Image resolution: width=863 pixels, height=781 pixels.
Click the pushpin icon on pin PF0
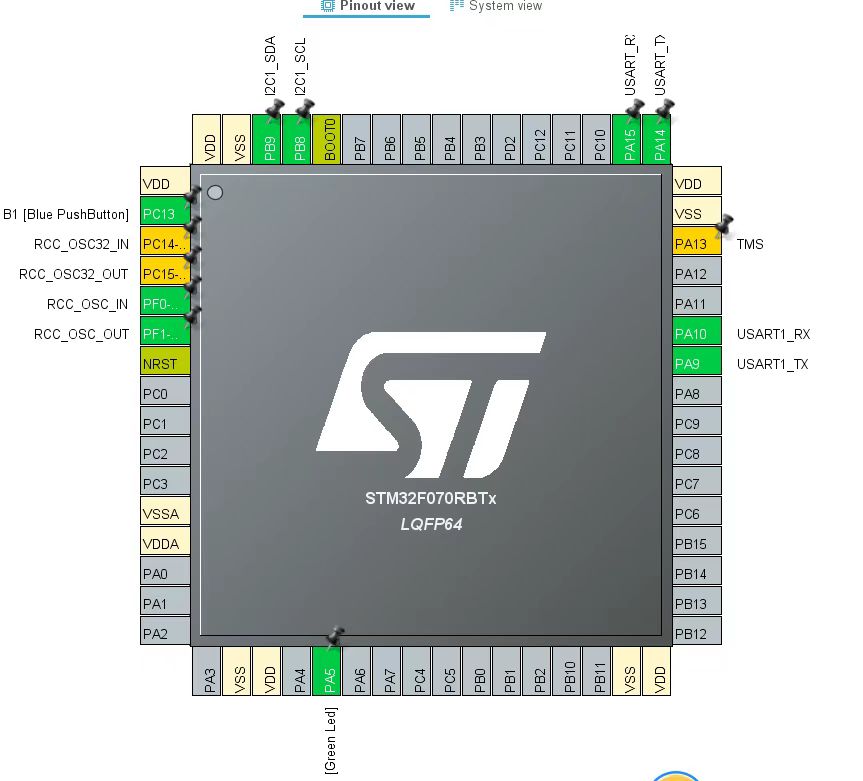click(x=192, y=285)
